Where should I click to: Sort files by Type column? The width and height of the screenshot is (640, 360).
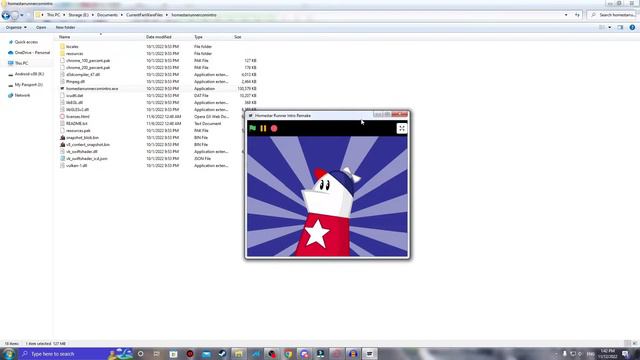click(198, 37)
